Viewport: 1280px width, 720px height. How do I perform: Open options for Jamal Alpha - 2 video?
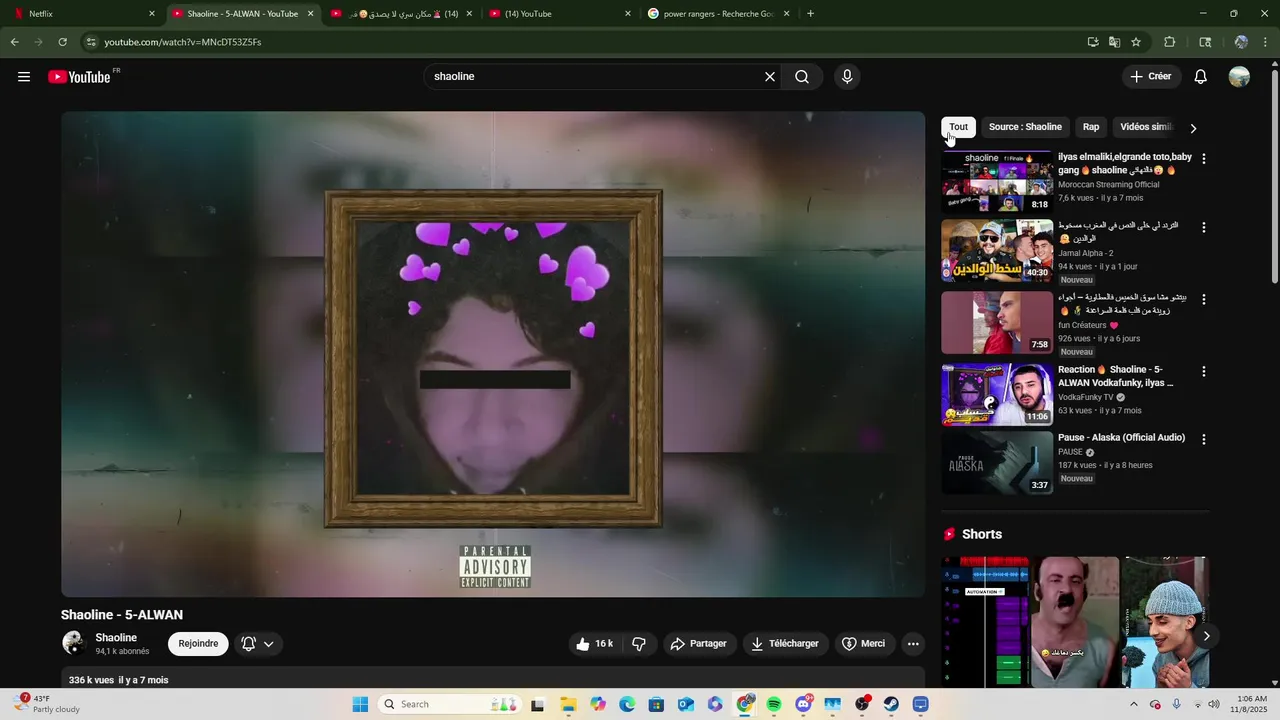[x=1204, y=227]
